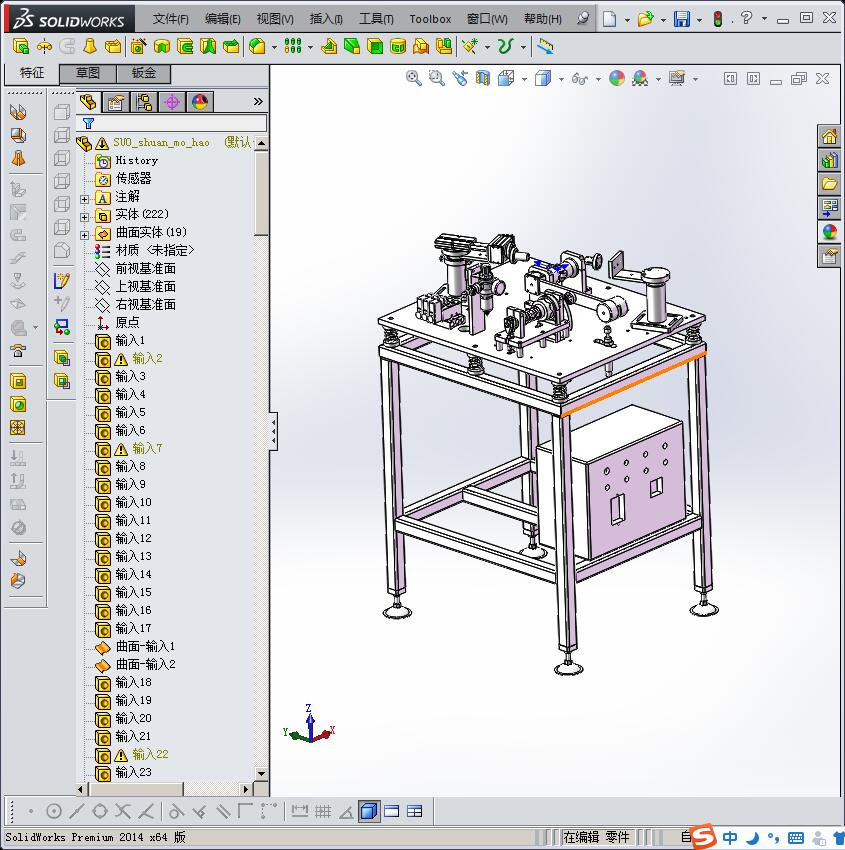Click the Help question mark icon
The height and width of the screenshot is (850, 845).
pyautogui.click(x=747, y=18)
